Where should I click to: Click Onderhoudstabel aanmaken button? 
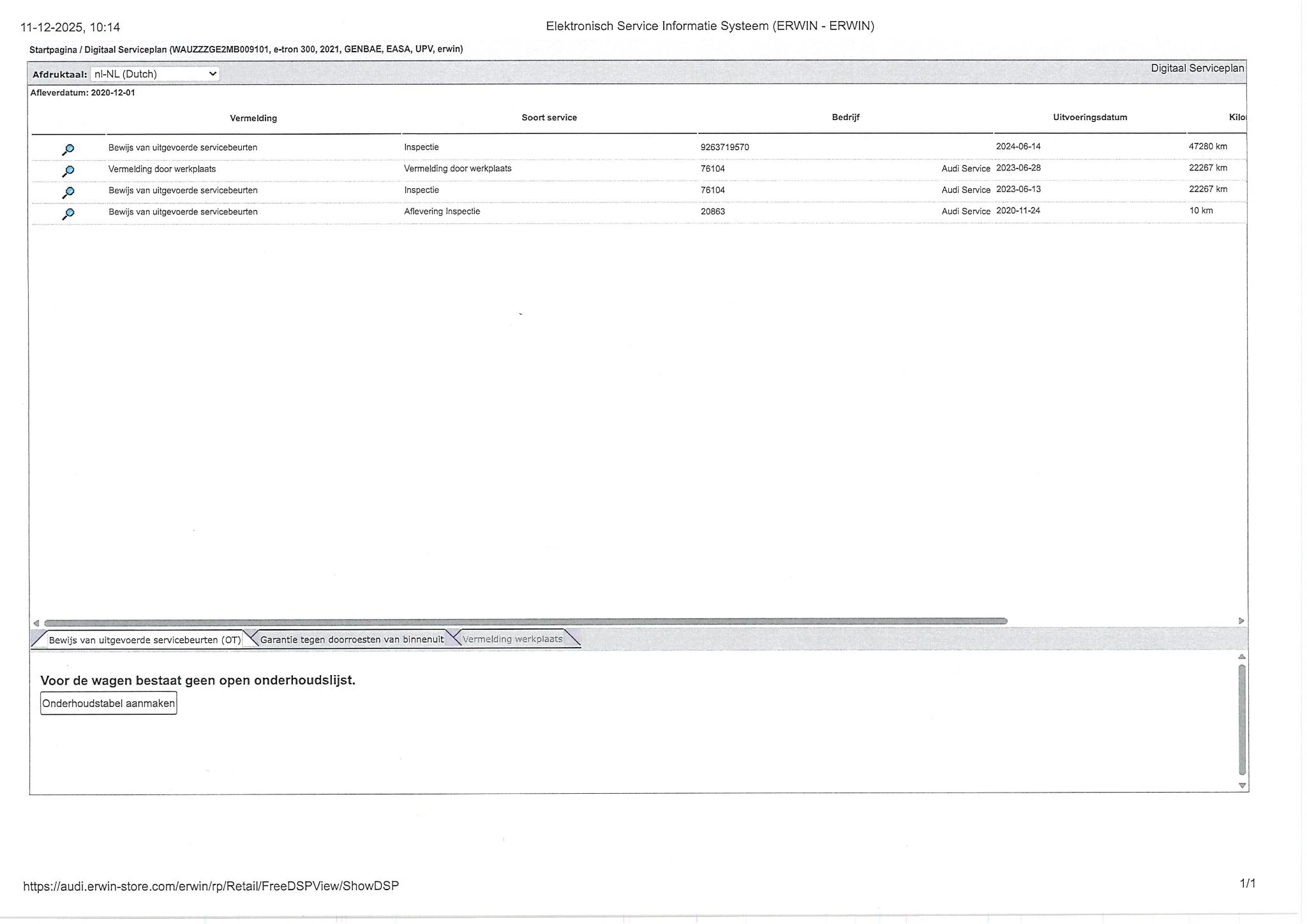click(108, 703)
